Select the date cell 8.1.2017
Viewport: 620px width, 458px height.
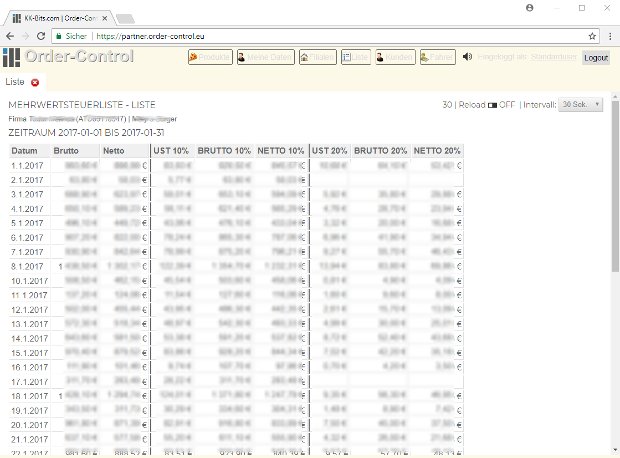point(27,266)
